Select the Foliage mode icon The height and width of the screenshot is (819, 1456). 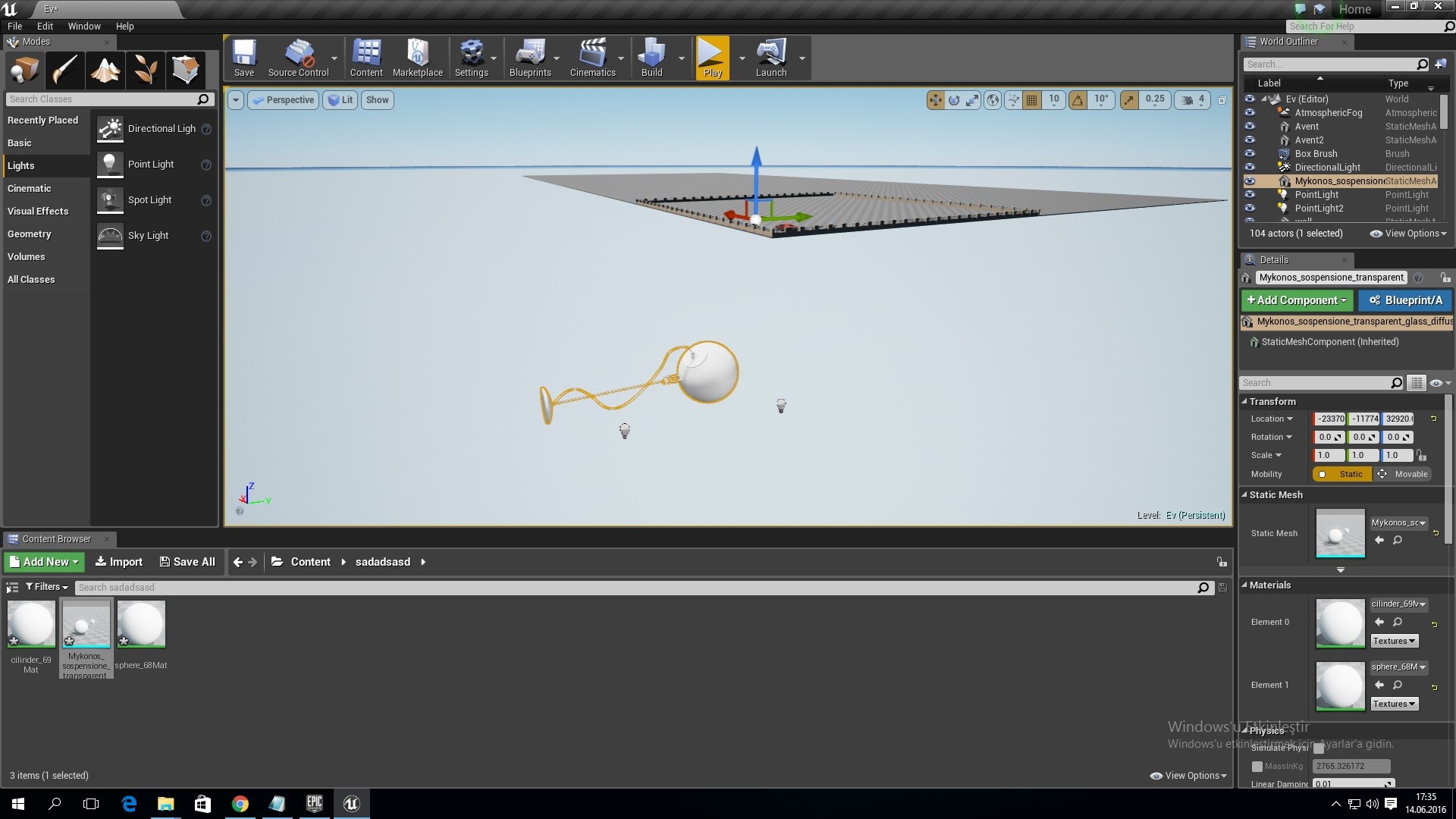145,70
